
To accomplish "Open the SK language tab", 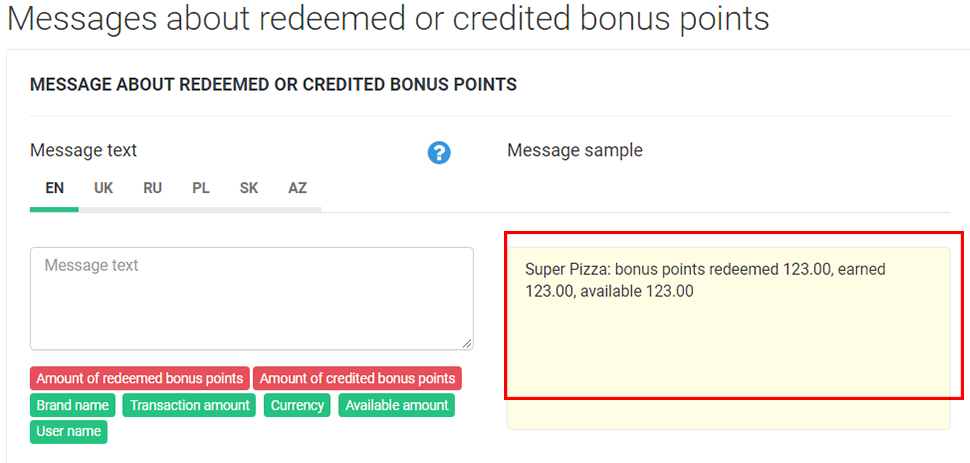I will 249,188.
